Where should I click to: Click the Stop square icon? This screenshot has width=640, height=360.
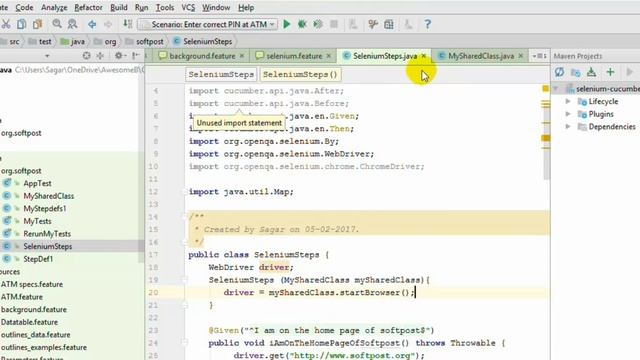click(334, 24)
